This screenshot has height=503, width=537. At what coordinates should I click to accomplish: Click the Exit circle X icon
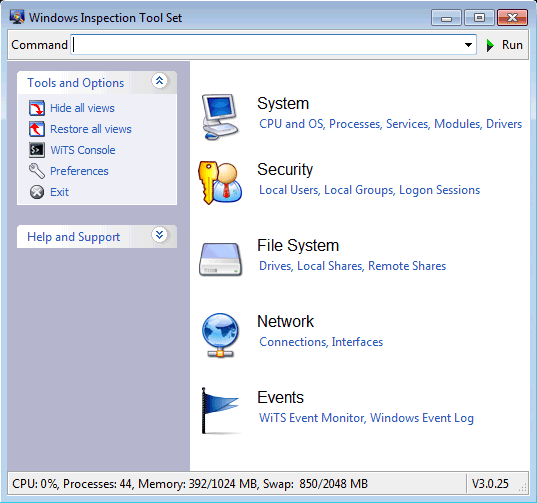coord(37,192)
